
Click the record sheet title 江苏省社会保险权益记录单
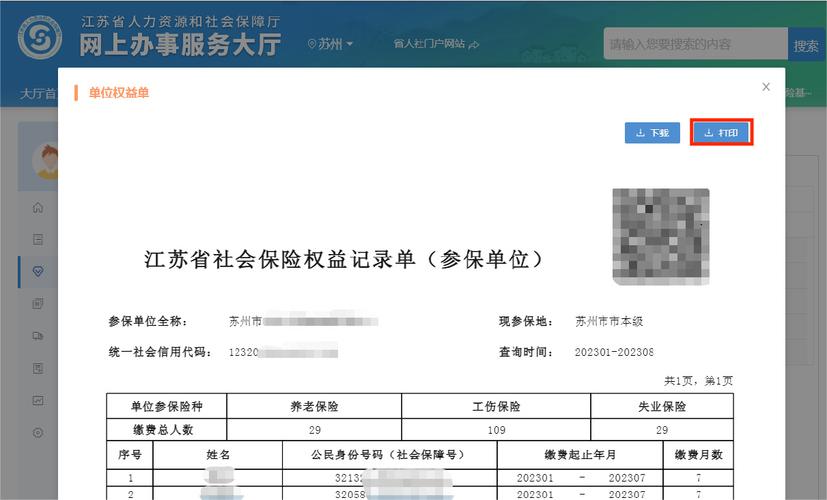(344, 259)
